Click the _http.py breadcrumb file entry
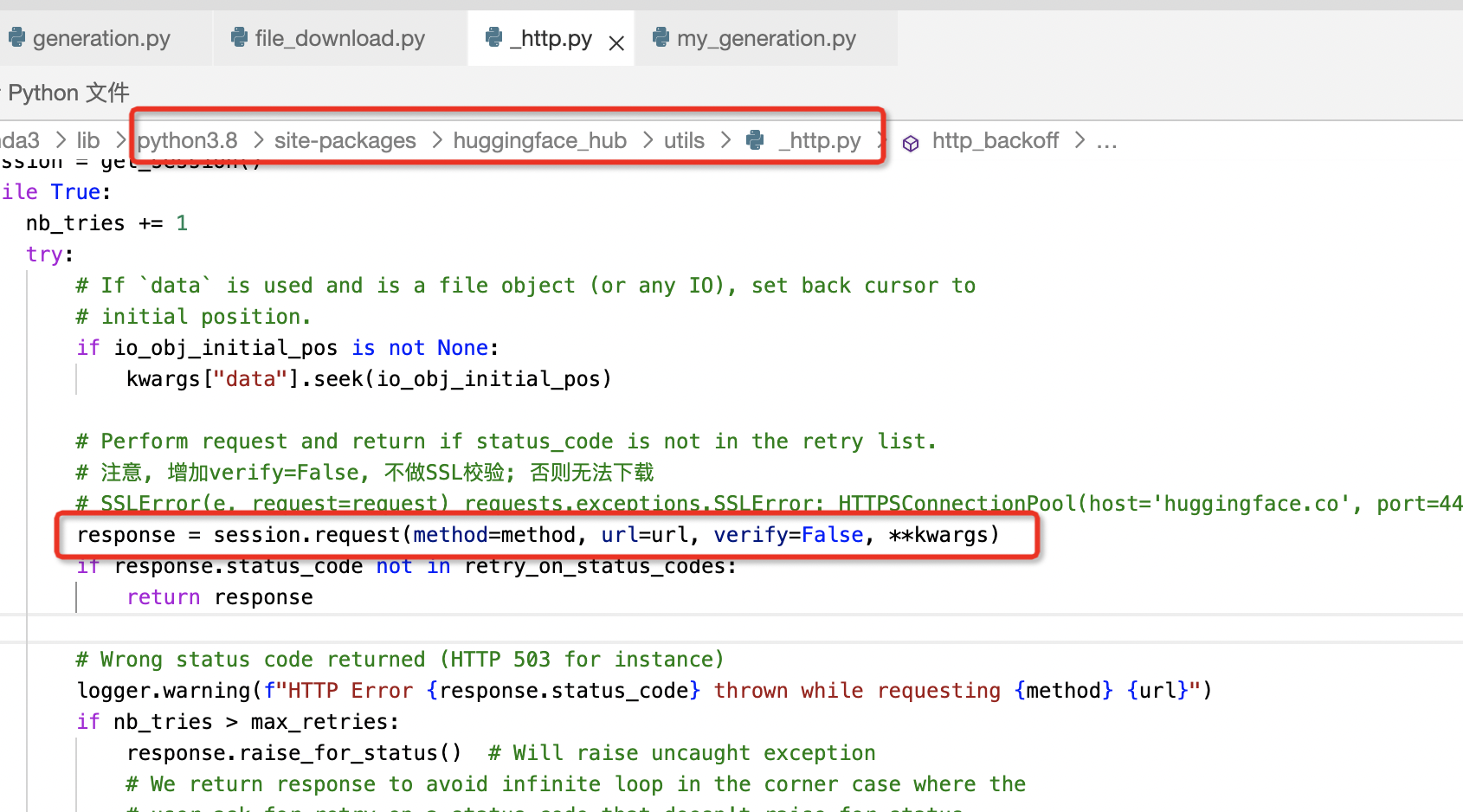 [819, 140]
